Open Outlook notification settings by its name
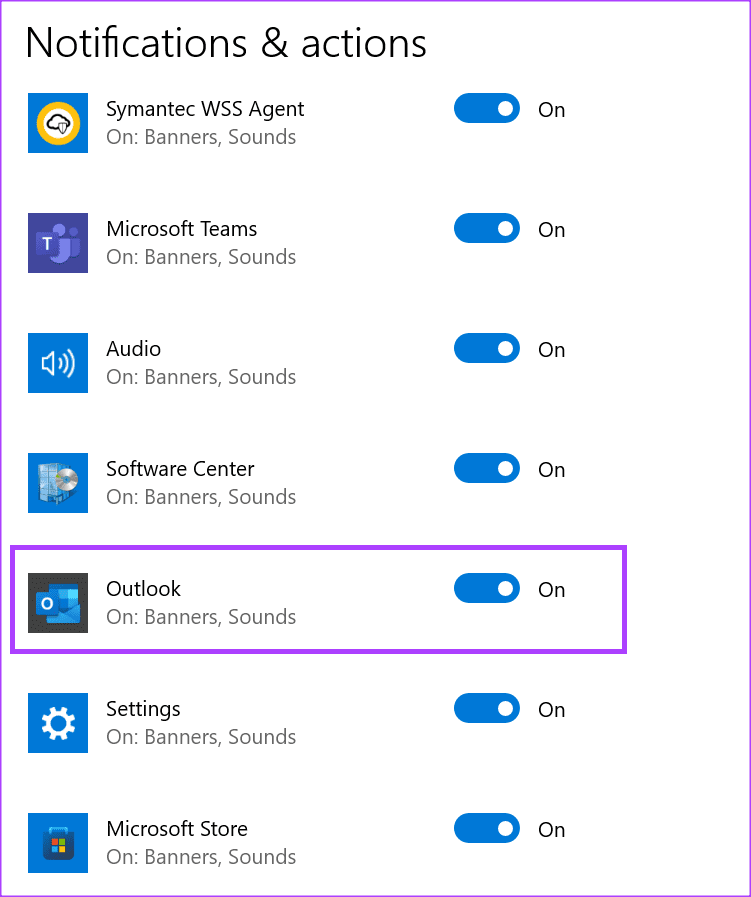The image size is (751, 897). pos(144,589)
